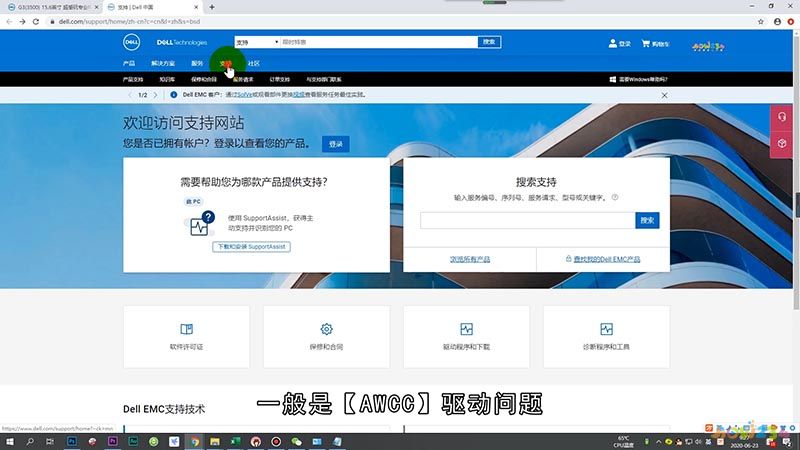Screen dimensions: 800x450
Task: Click the browser forward arrow
Action: 22,21
